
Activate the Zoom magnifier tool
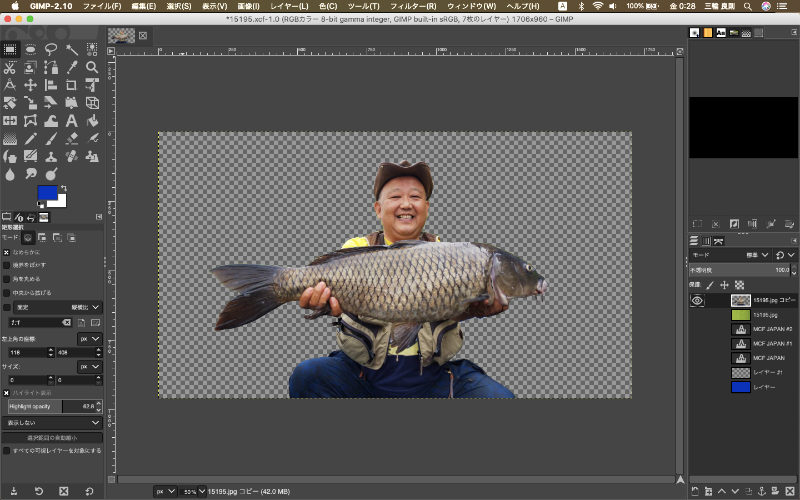point(93,68)
